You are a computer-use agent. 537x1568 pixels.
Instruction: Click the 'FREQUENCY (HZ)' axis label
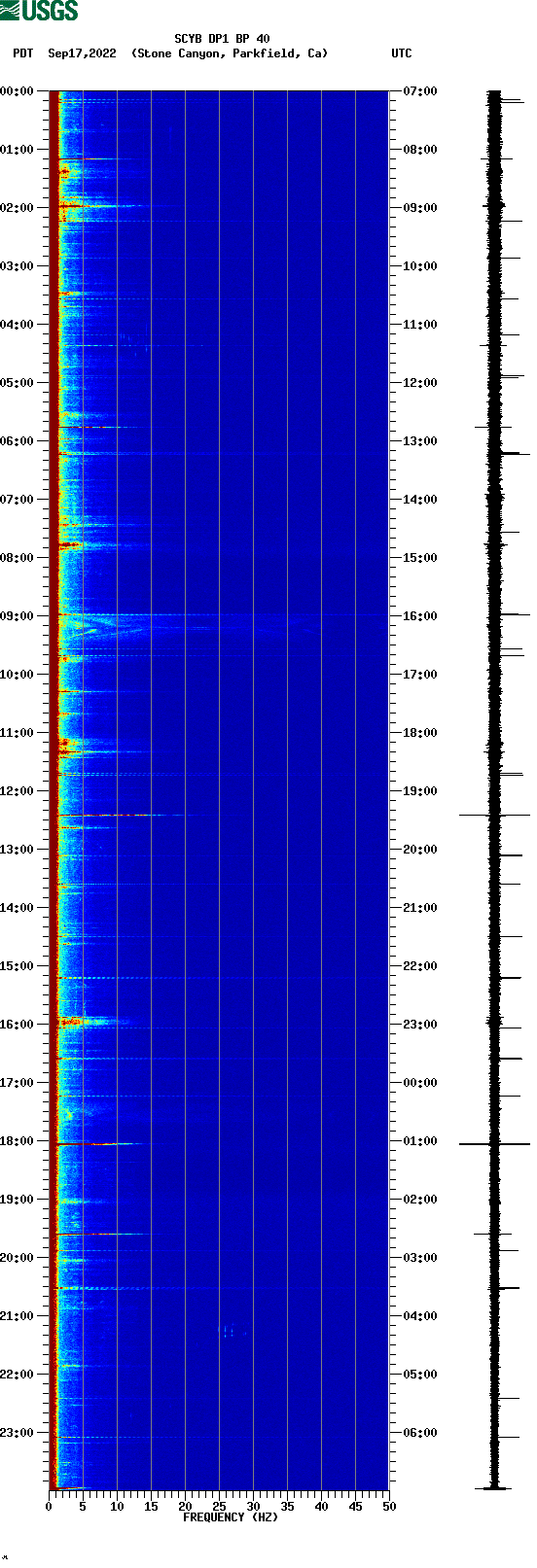231,1517
